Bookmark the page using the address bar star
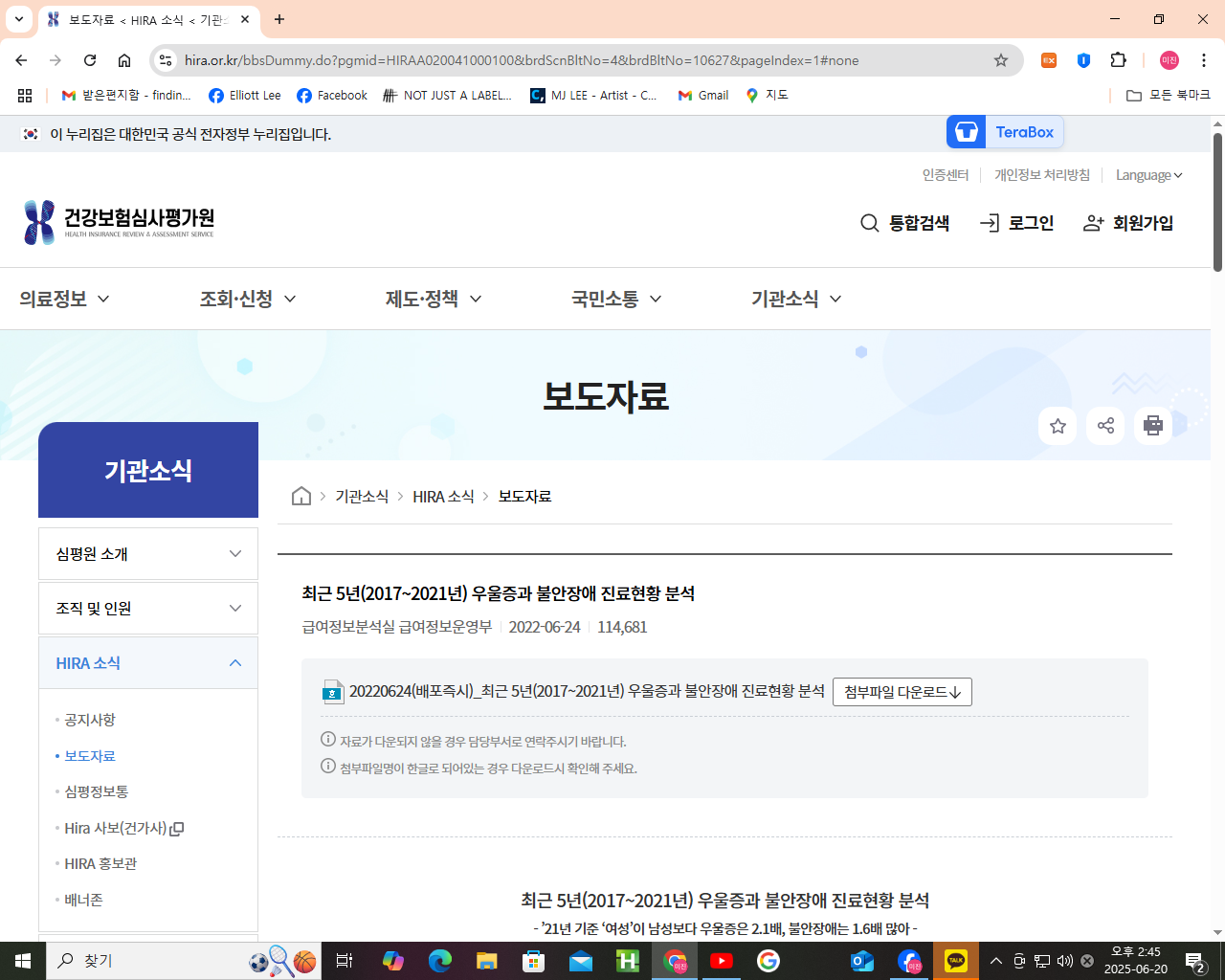 point(1000,59)
